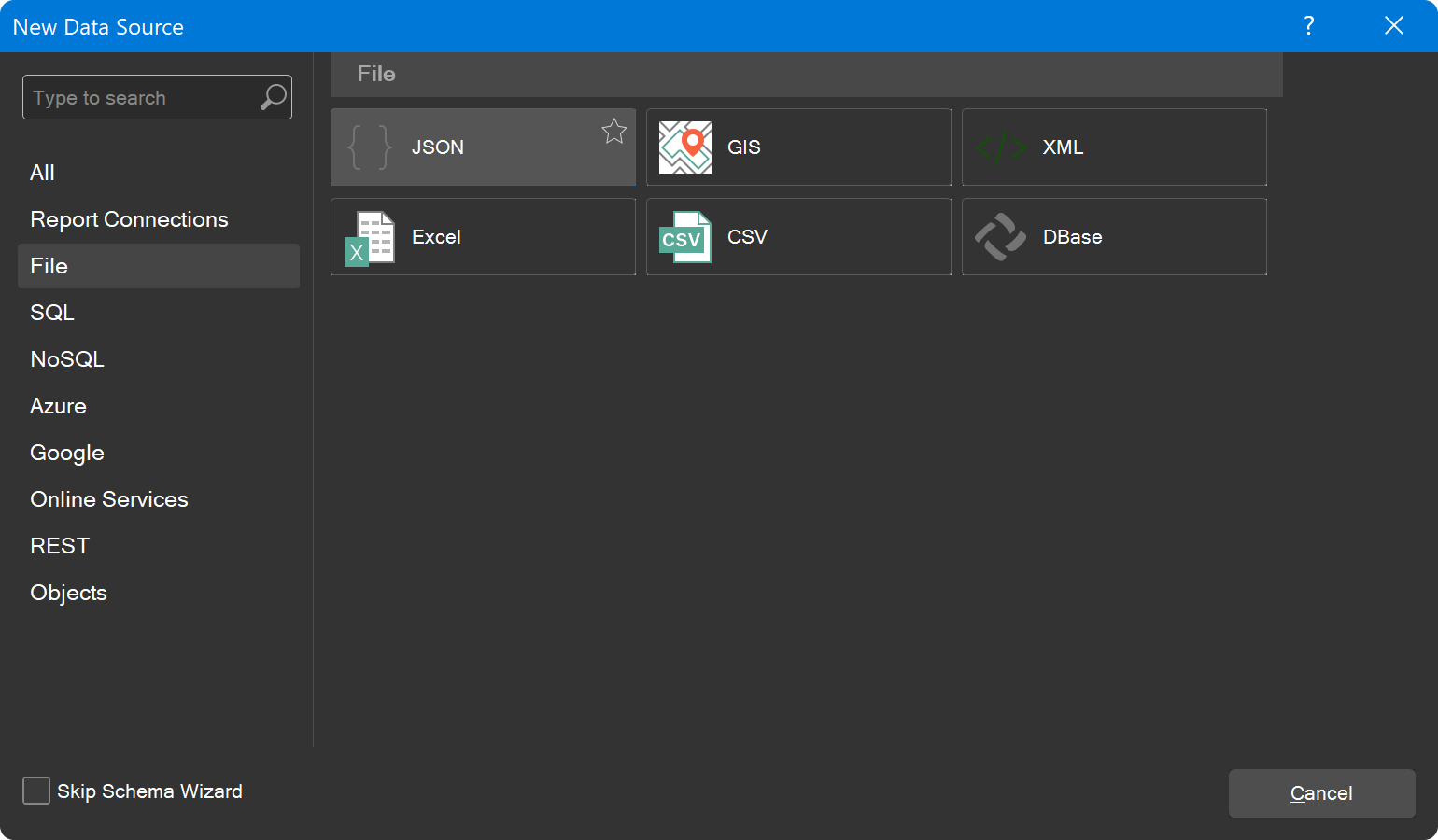Image resolution: width=1438 pixels, height=840 pixels.
Task: Click the JSON curly braces icon
Action: (369, 147)
